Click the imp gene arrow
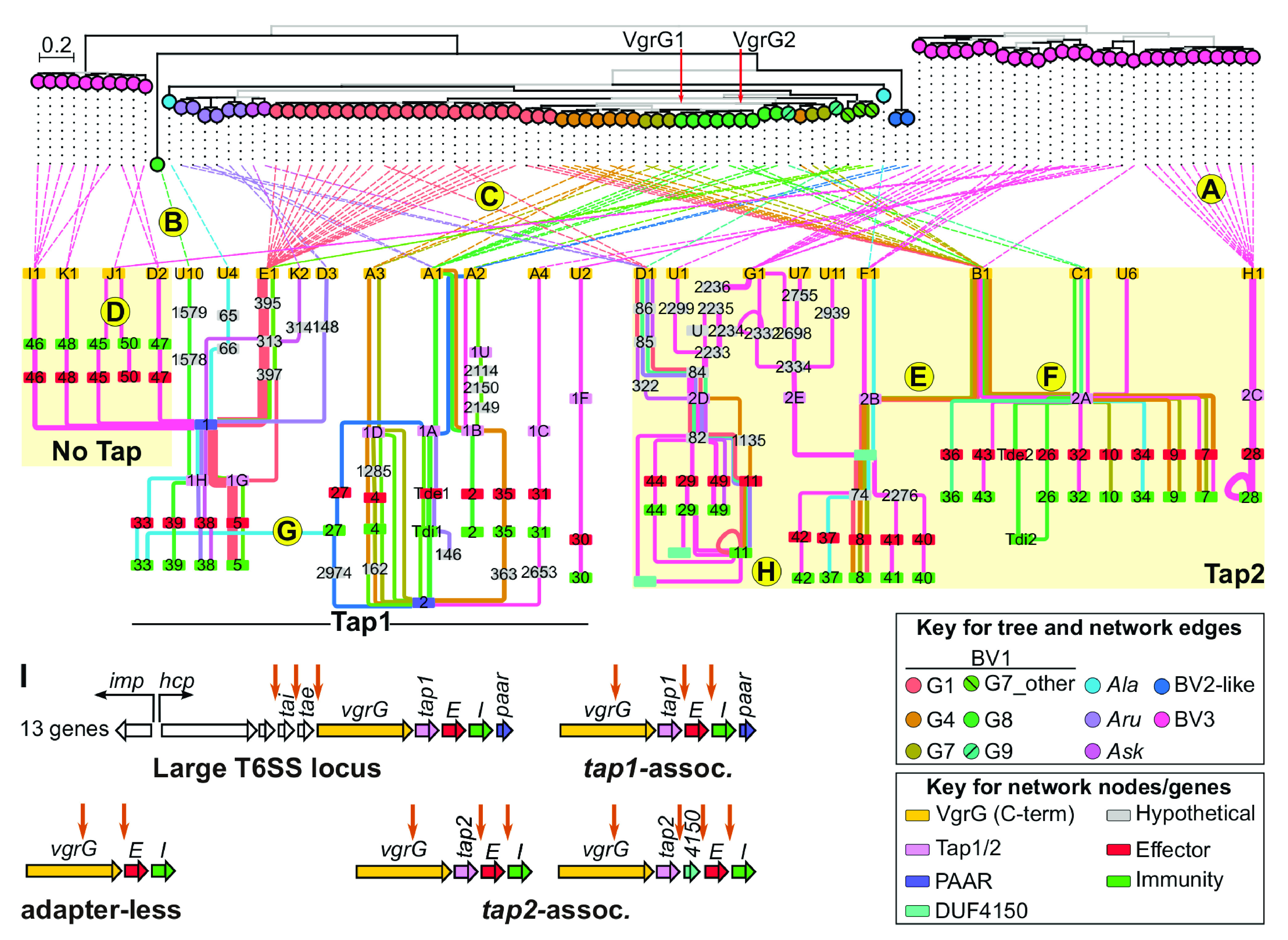This screenshot has height=940, width=1288. coord(134,730)
